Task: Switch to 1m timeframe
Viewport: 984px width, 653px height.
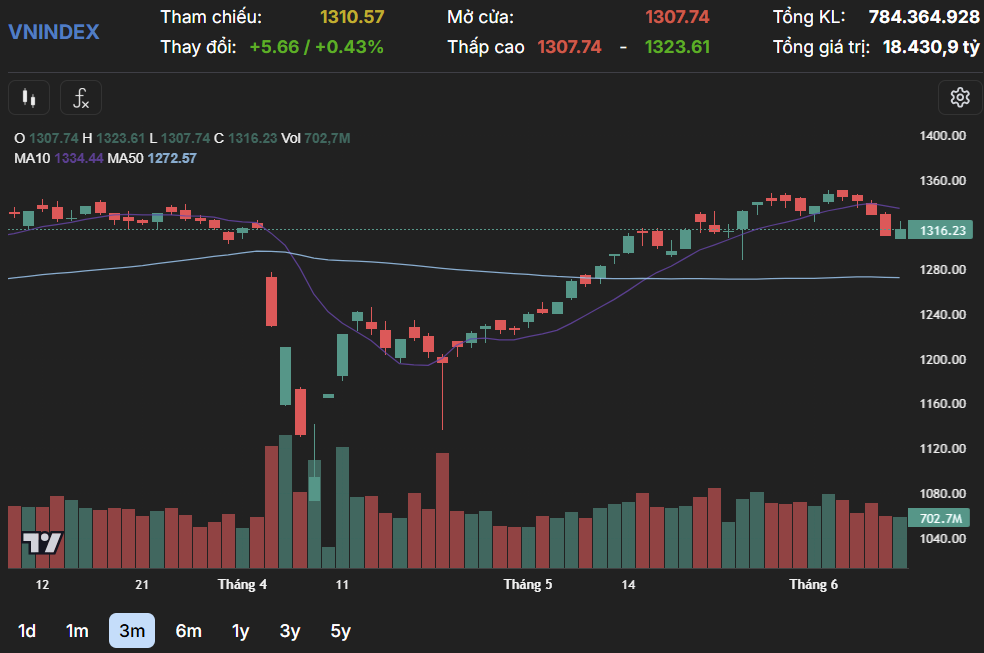Action: point(77,631)
